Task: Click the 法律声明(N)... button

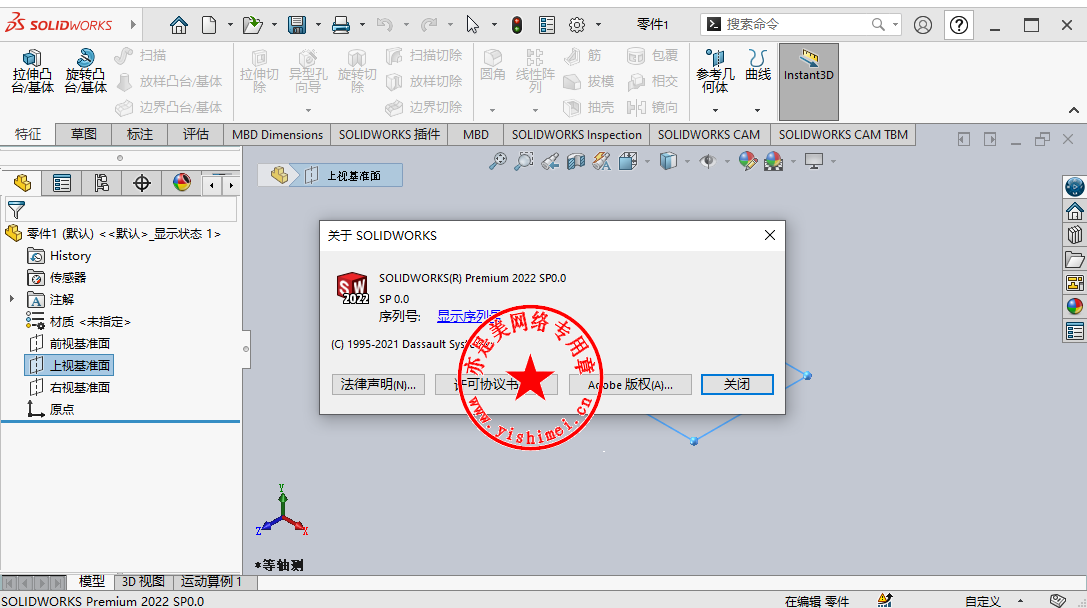Action: [379, 384]
